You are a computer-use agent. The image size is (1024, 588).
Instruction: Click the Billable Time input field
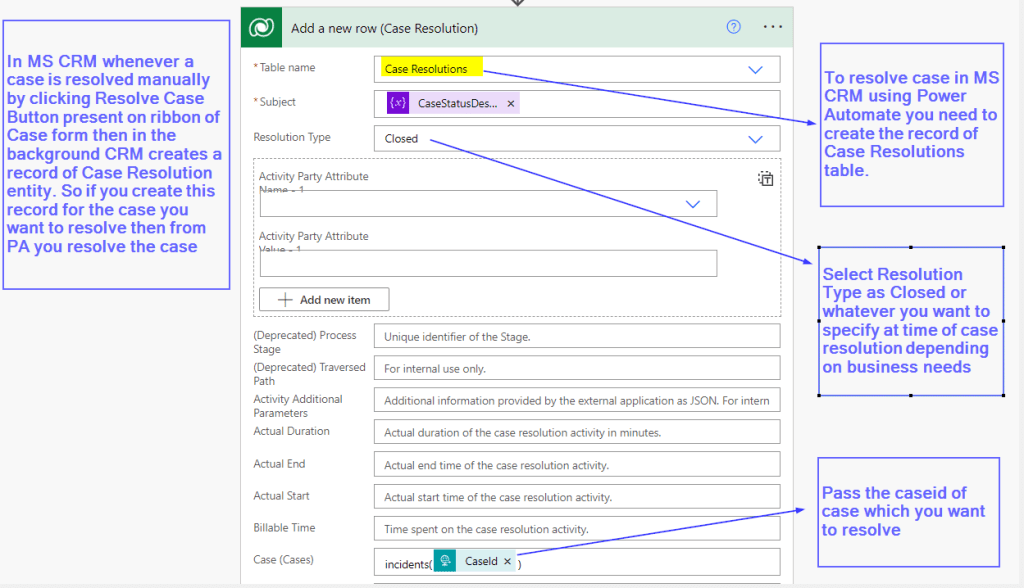576,529
